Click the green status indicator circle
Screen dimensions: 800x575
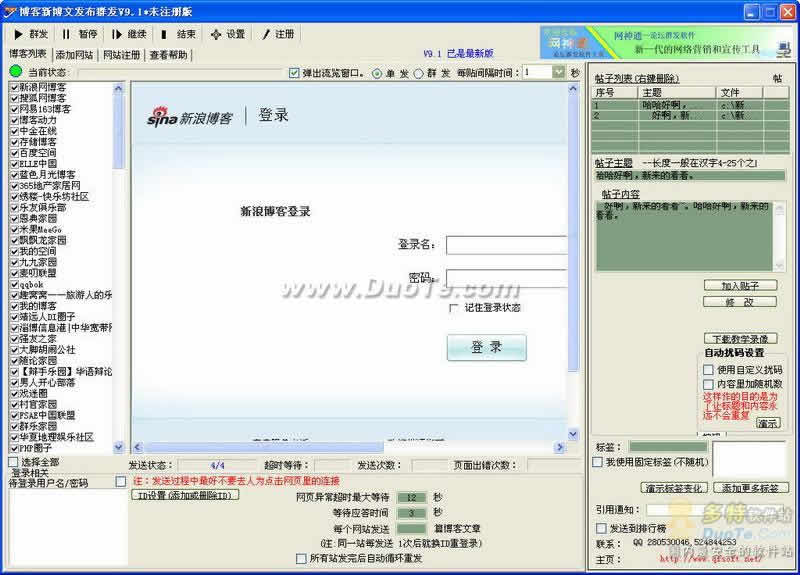16,72
